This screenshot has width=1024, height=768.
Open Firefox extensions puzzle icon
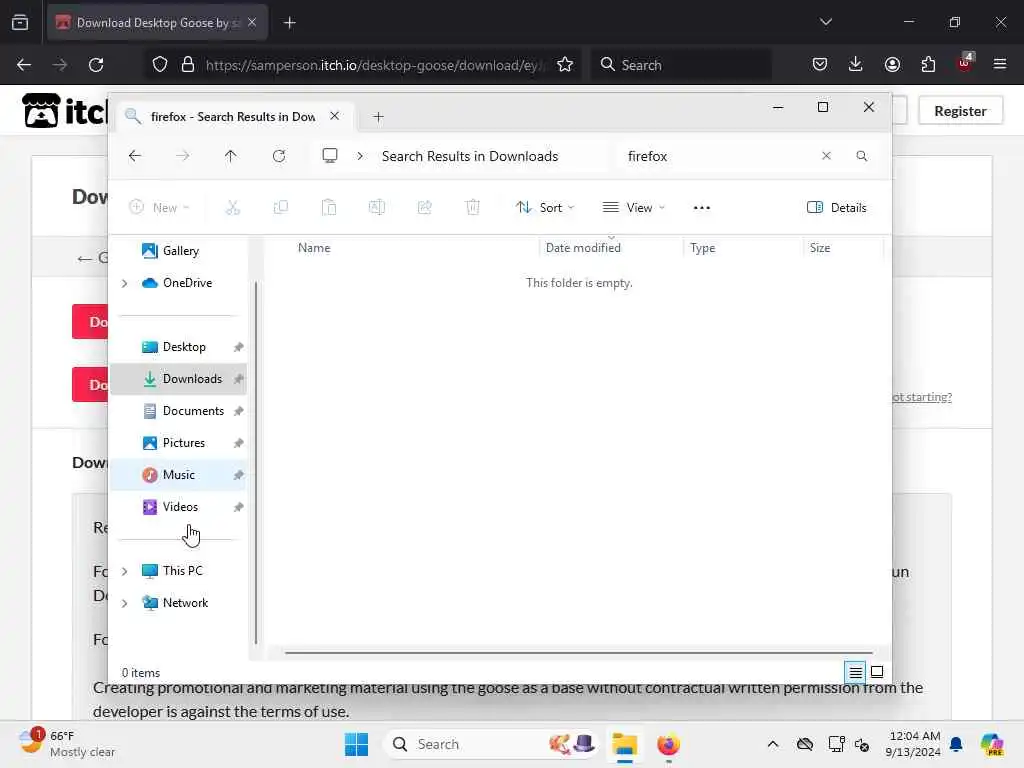pyautogui.click(x=928, y=65)
